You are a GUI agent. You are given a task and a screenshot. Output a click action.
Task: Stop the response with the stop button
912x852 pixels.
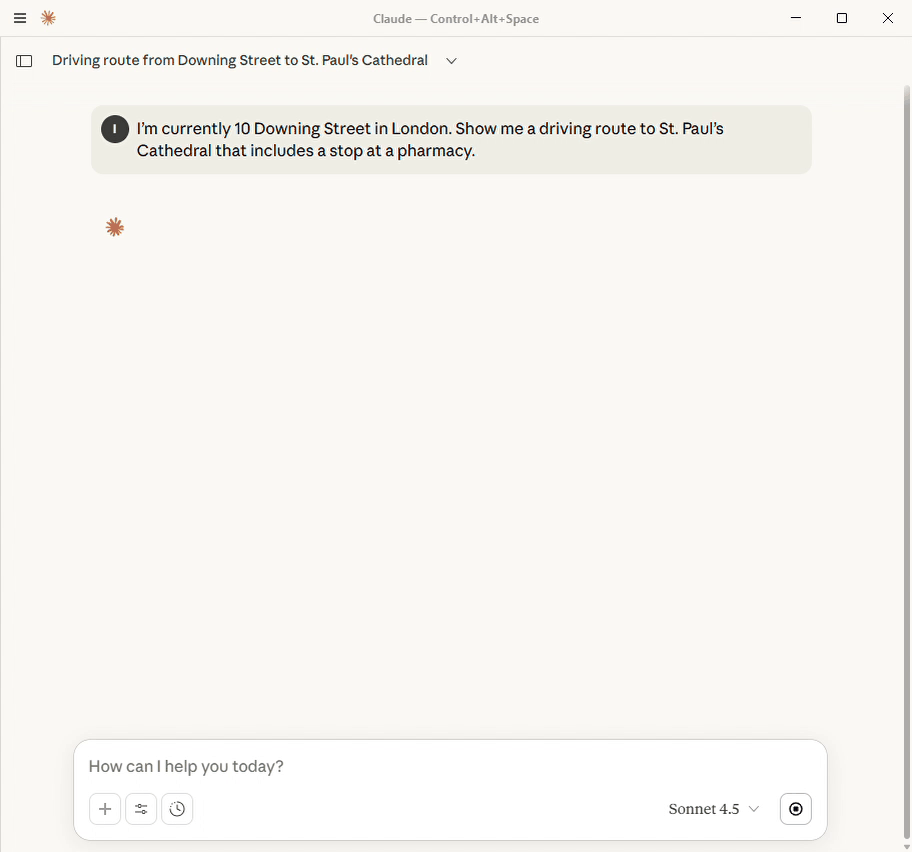pyautogui.click(x=795, y=809)
